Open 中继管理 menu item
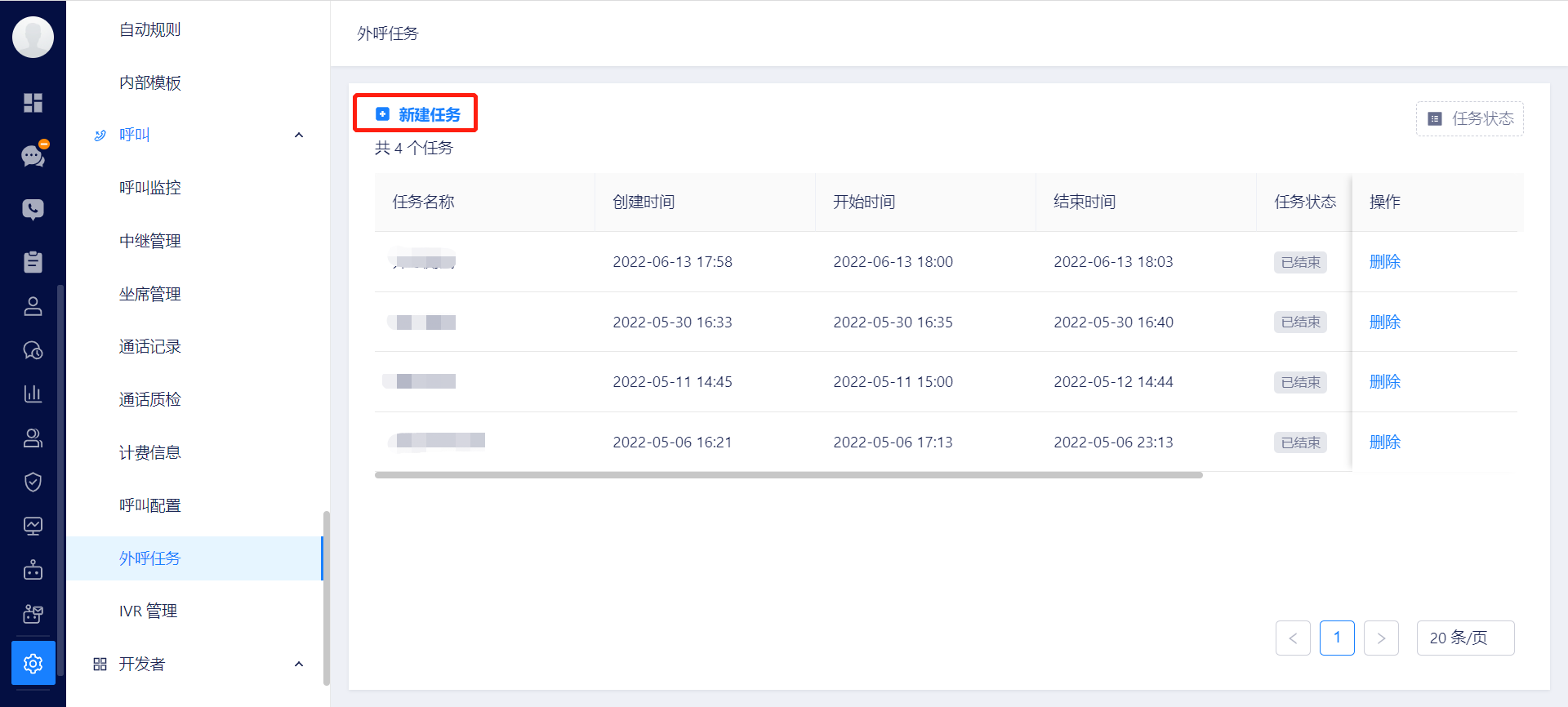 tap(150, 241)
